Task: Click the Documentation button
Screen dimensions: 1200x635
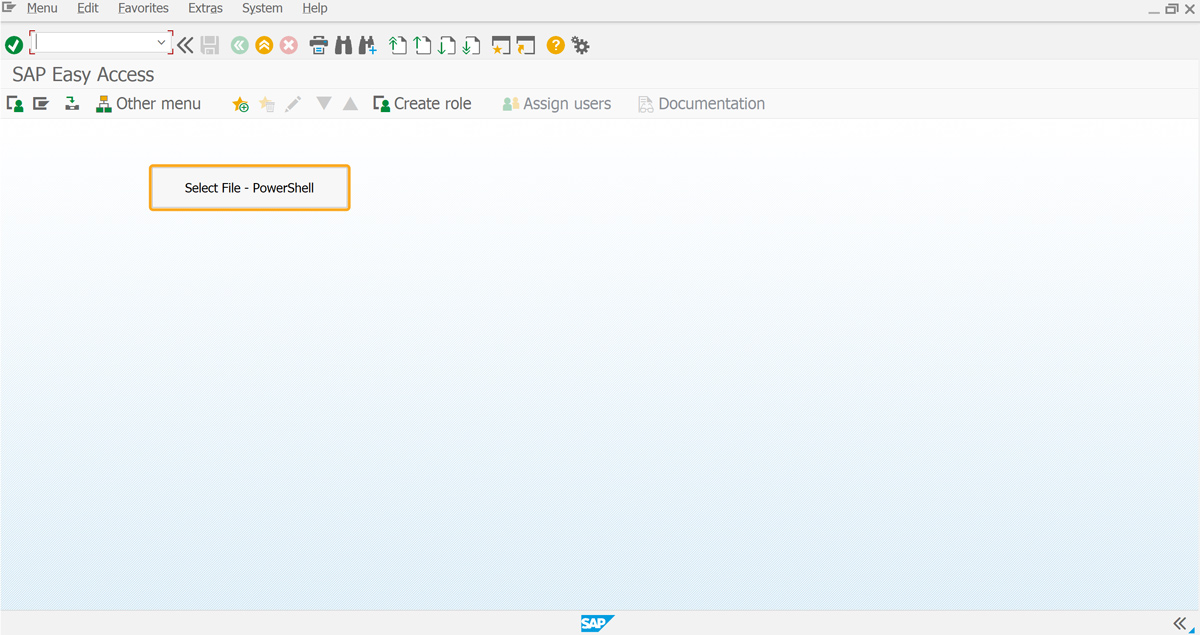Action: [x=701, y=103]
